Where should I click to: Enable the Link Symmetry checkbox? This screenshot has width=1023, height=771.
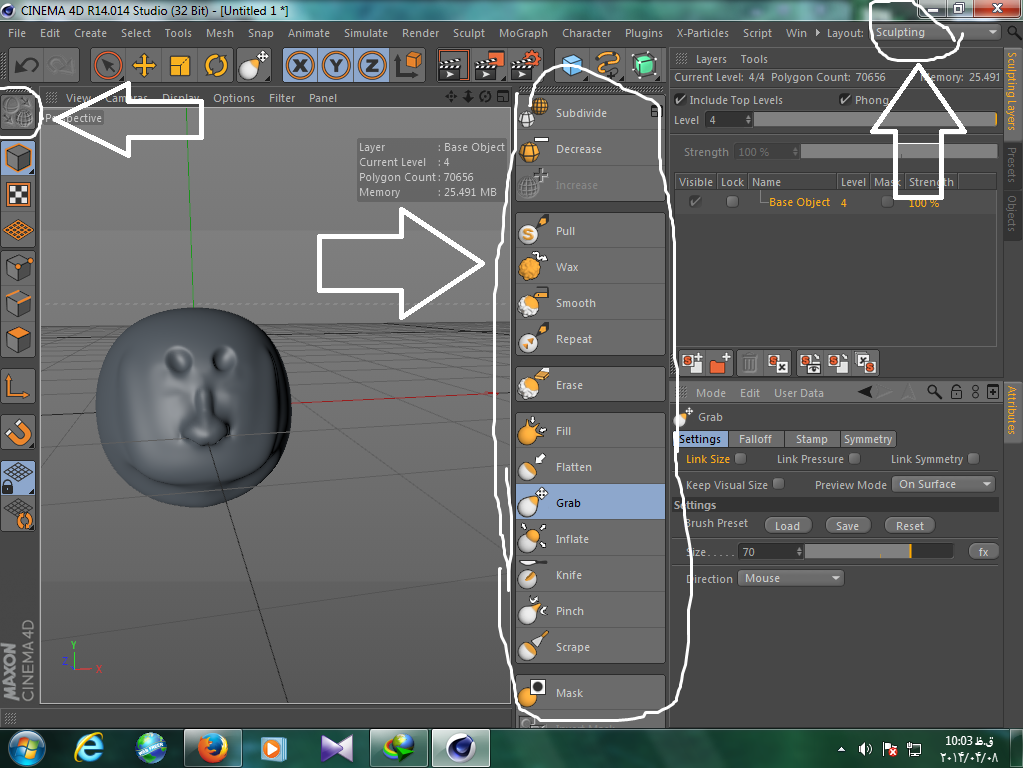click(x=973, y=459)
